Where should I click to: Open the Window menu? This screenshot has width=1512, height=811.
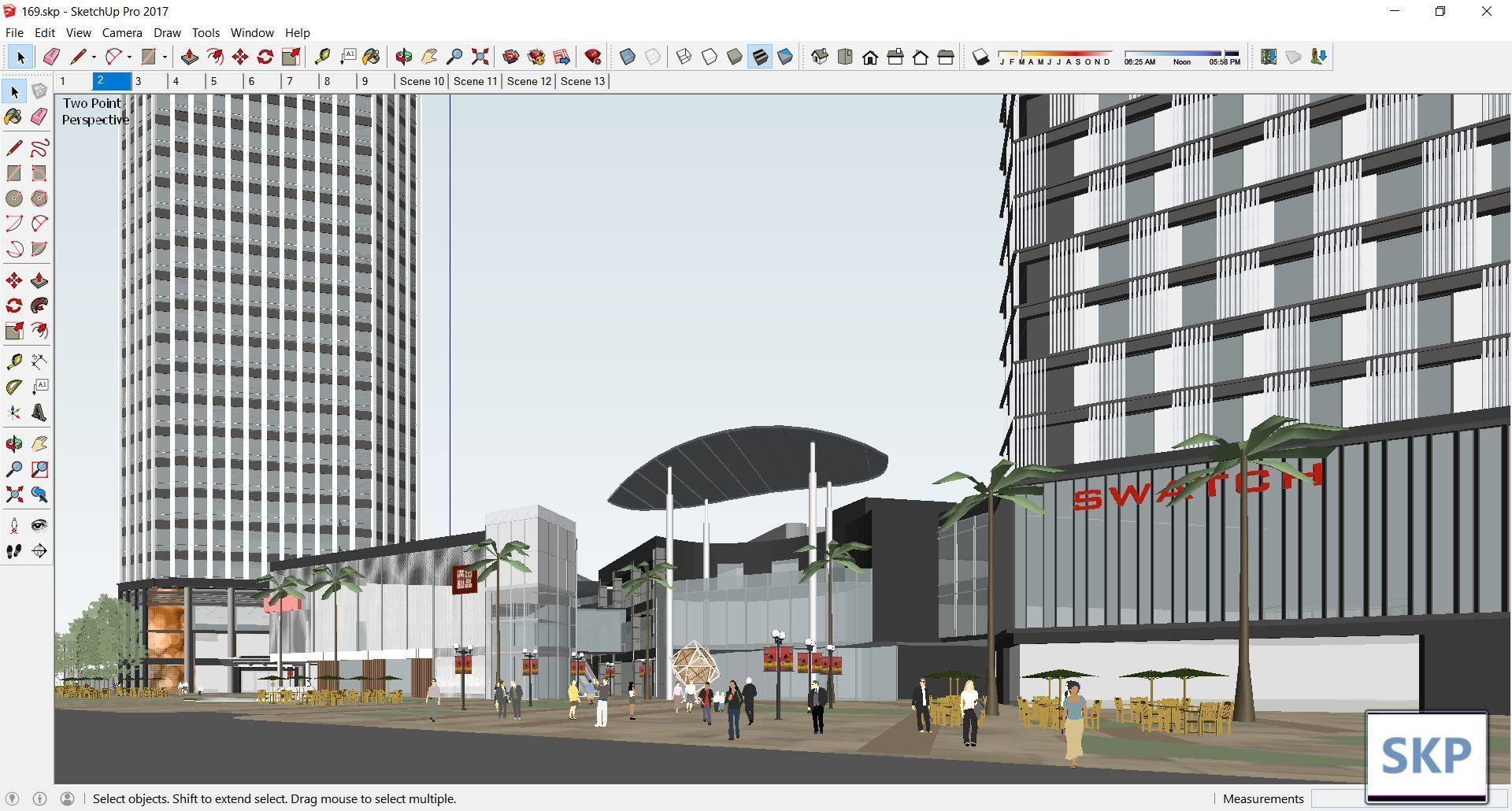(x=252, y=32)
